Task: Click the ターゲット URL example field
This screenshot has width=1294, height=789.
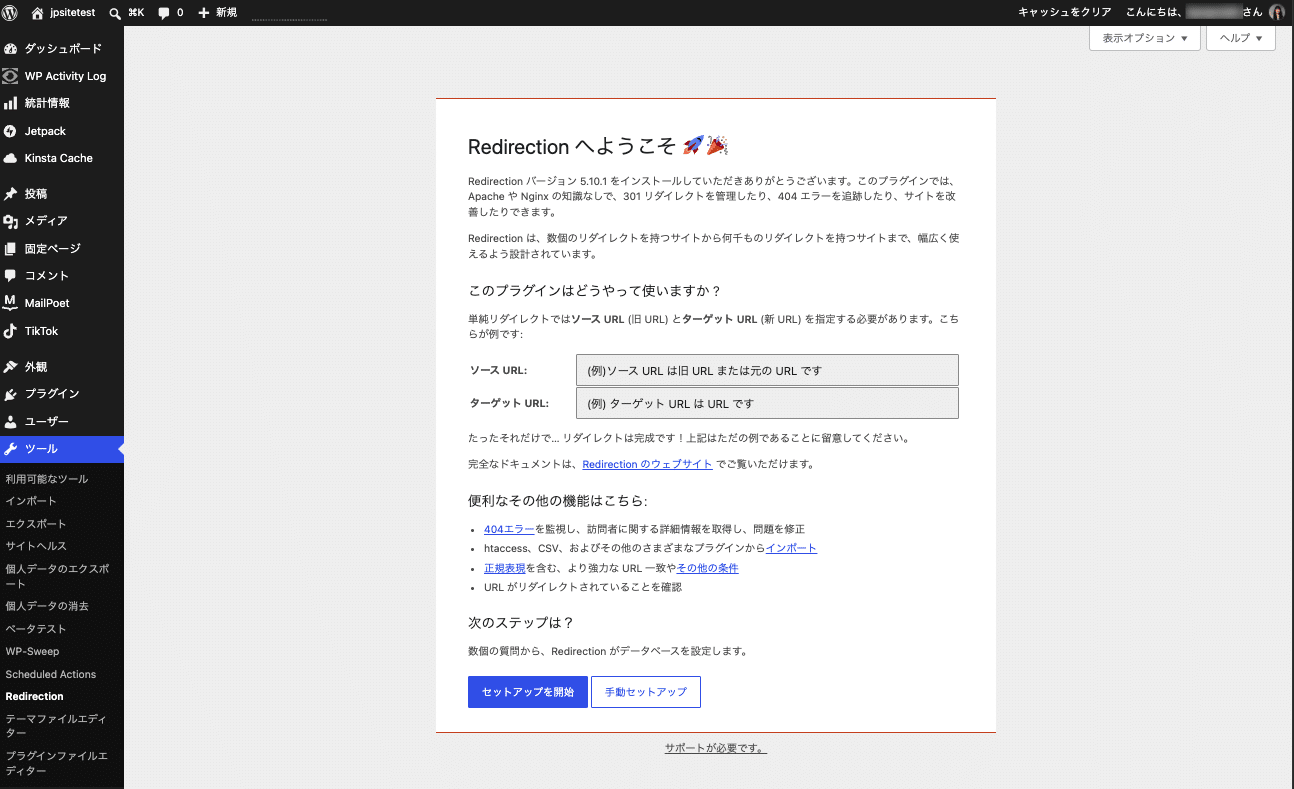Action: point(767,403)
